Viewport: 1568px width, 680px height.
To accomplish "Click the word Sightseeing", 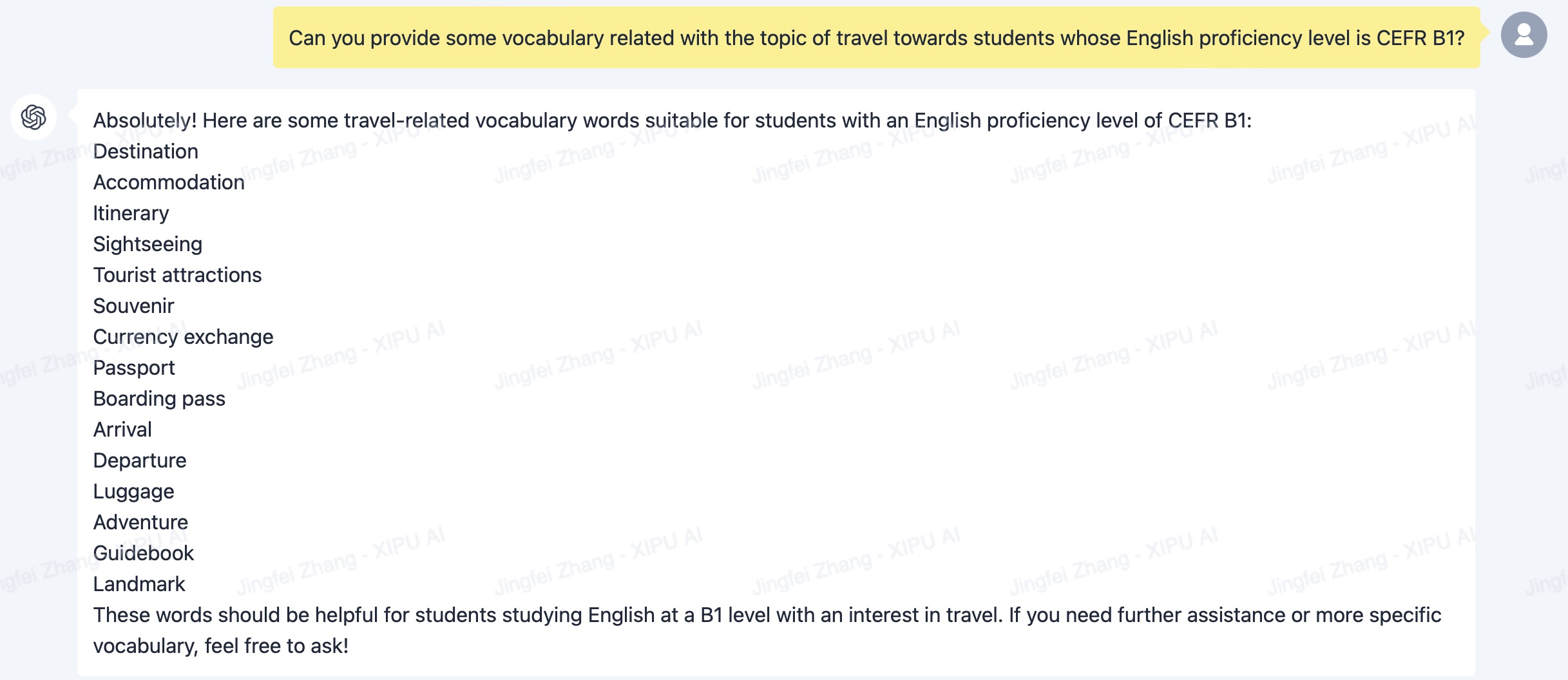I will coord(148,244).
